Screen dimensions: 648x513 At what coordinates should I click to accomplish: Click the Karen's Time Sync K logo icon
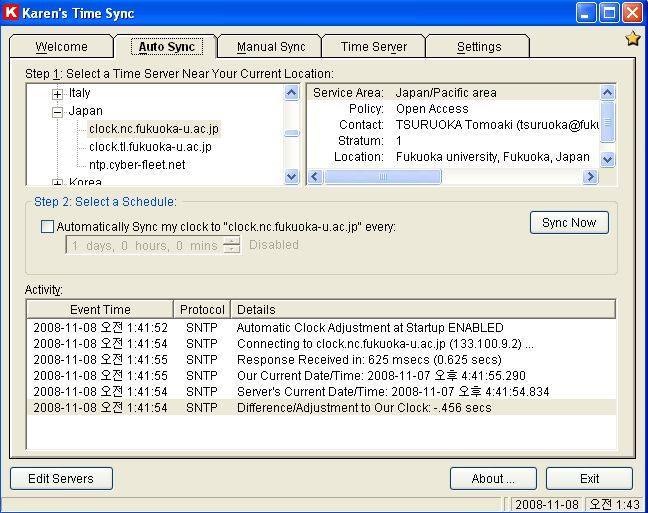10,12
